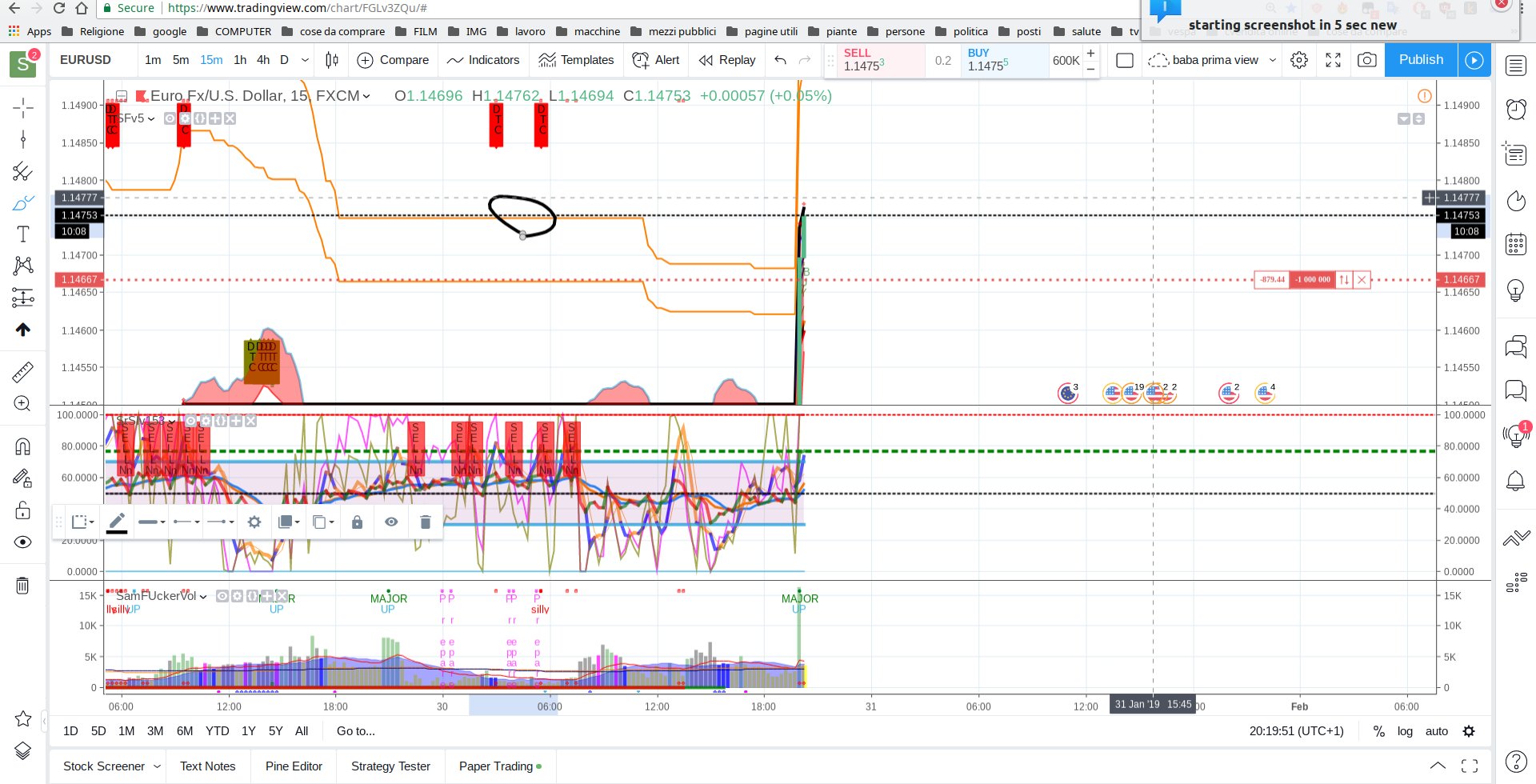Image resolution: width=1536 pixels, height=784 pixels.
Task: Open the ideas lightbulb panel
Action: pyautogui.click(x=1516, y=290)
